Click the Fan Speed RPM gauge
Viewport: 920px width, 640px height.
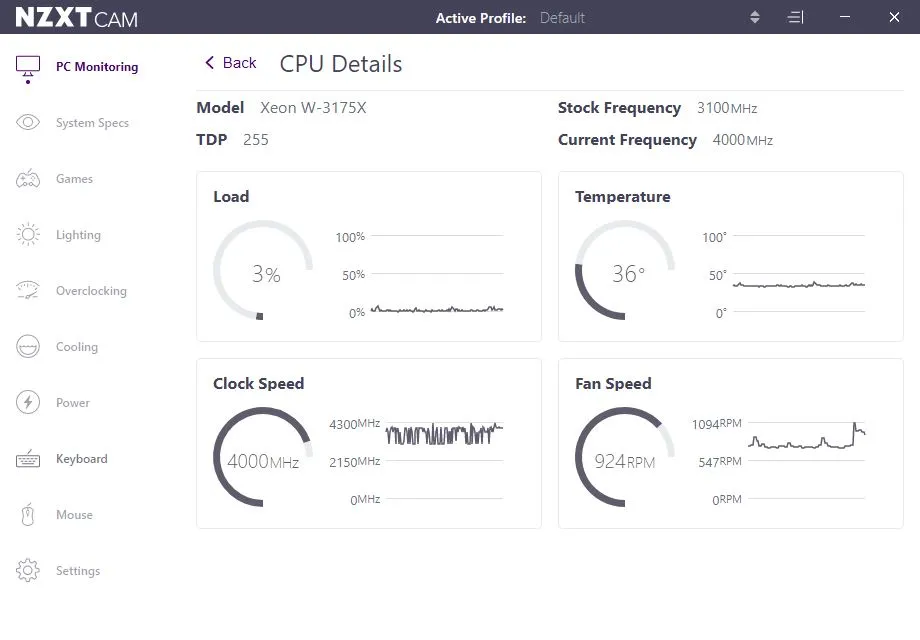(625, 458)
